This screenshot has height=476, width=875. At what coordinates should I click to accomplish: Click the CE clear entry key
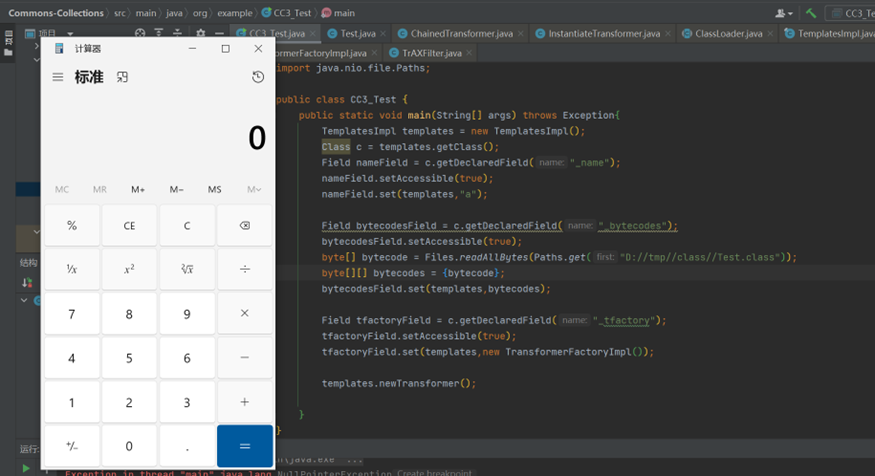[x=129, y=225]
